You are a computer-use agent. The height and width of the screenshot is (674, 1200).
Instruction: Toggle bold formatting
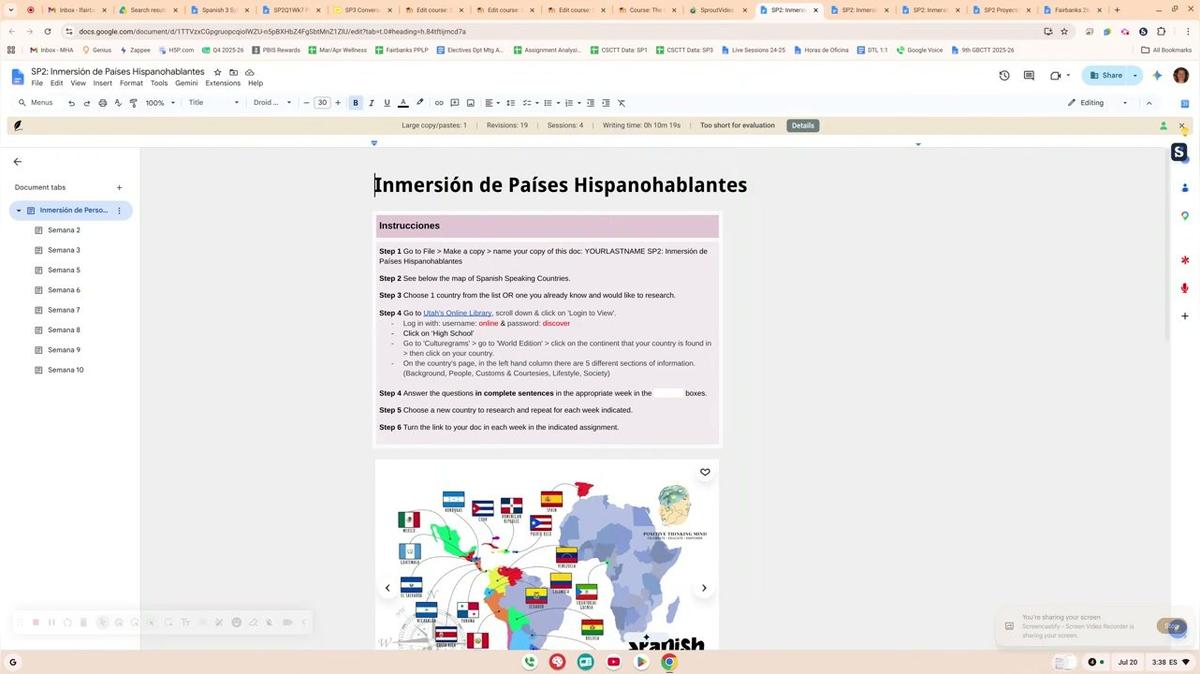pos(355,103)
